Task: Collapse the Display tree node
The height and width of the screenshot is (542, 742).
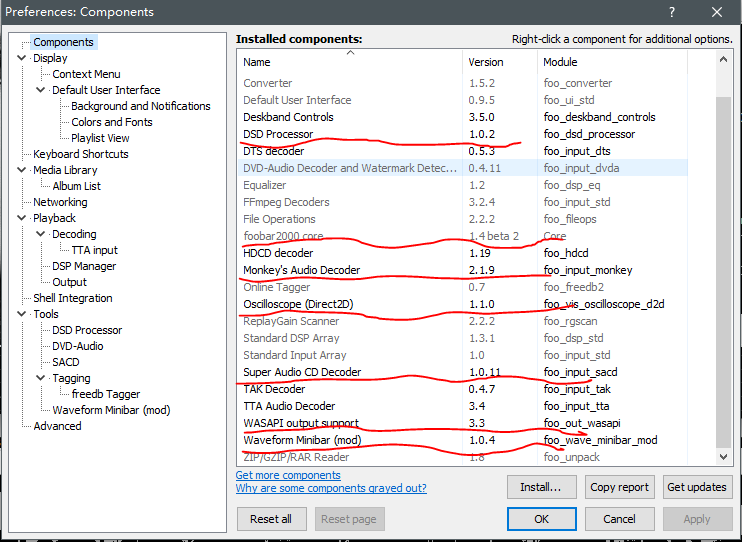Action: [x=22, y=58]
